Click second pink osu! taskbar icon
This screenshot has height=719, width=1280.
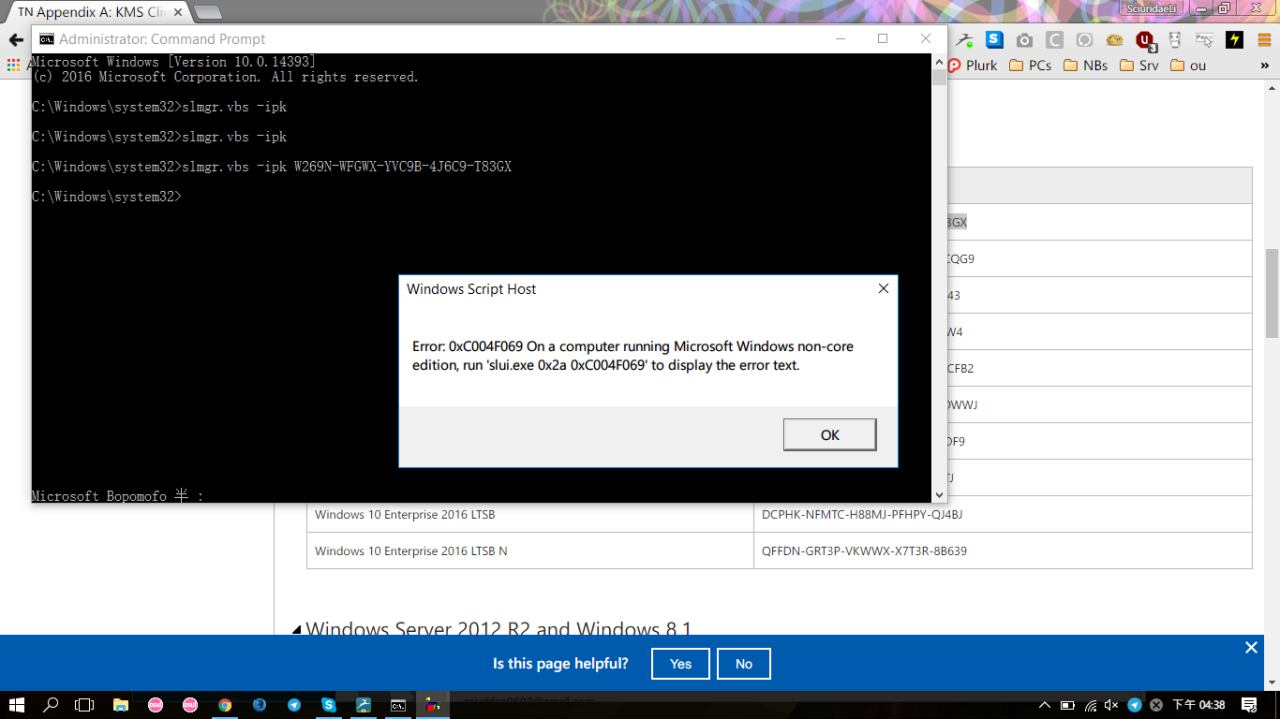click(190, 704)
